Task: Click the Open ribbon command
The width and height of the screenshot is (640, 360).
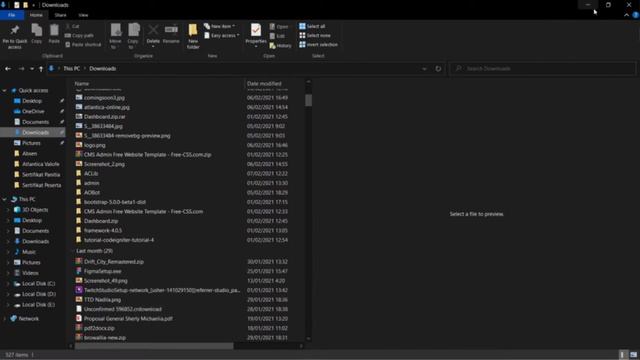Action: coord(279,27)
